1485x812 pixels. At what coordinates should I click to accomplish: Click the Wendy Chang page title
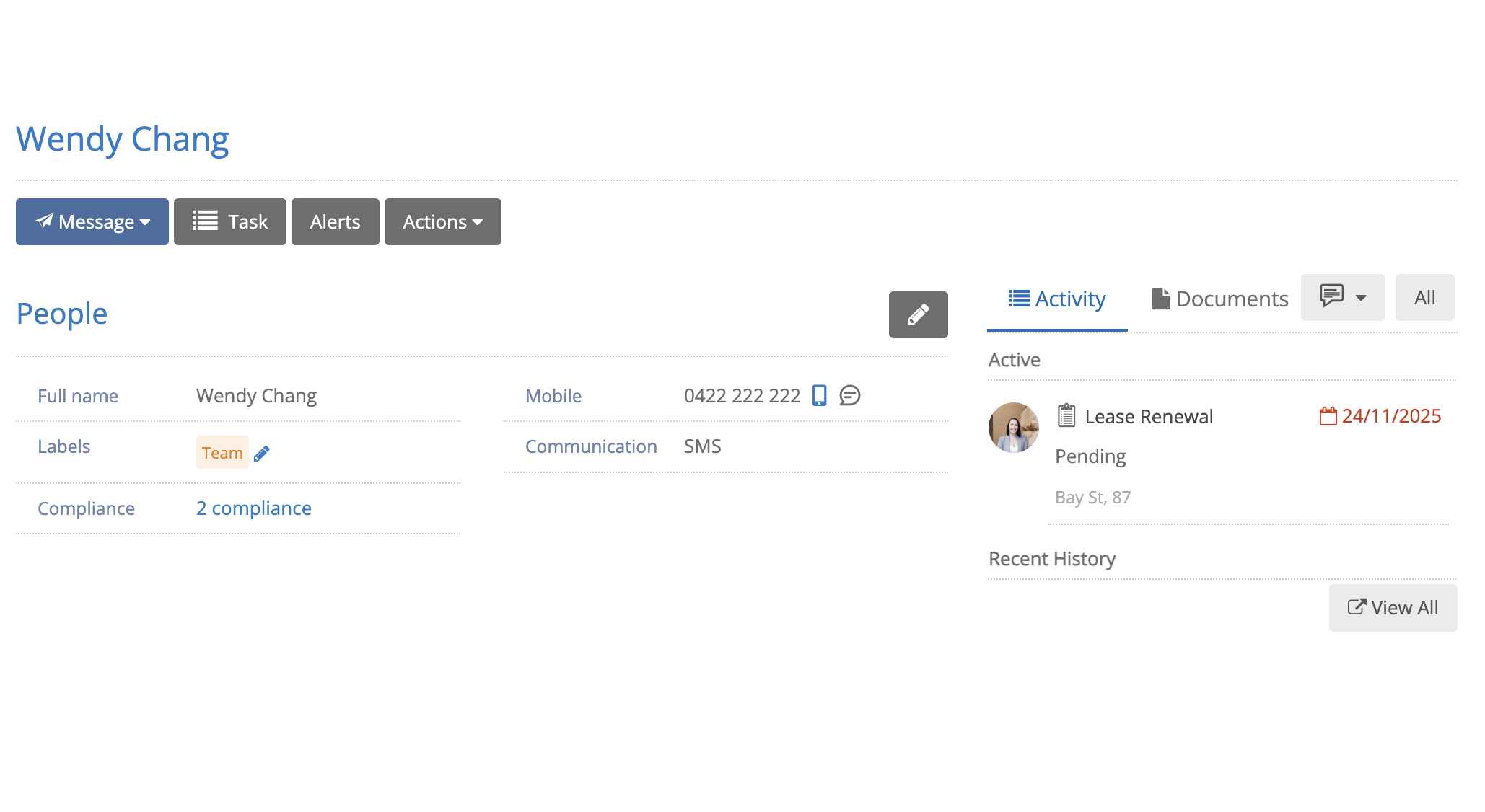tap(123, 139)
